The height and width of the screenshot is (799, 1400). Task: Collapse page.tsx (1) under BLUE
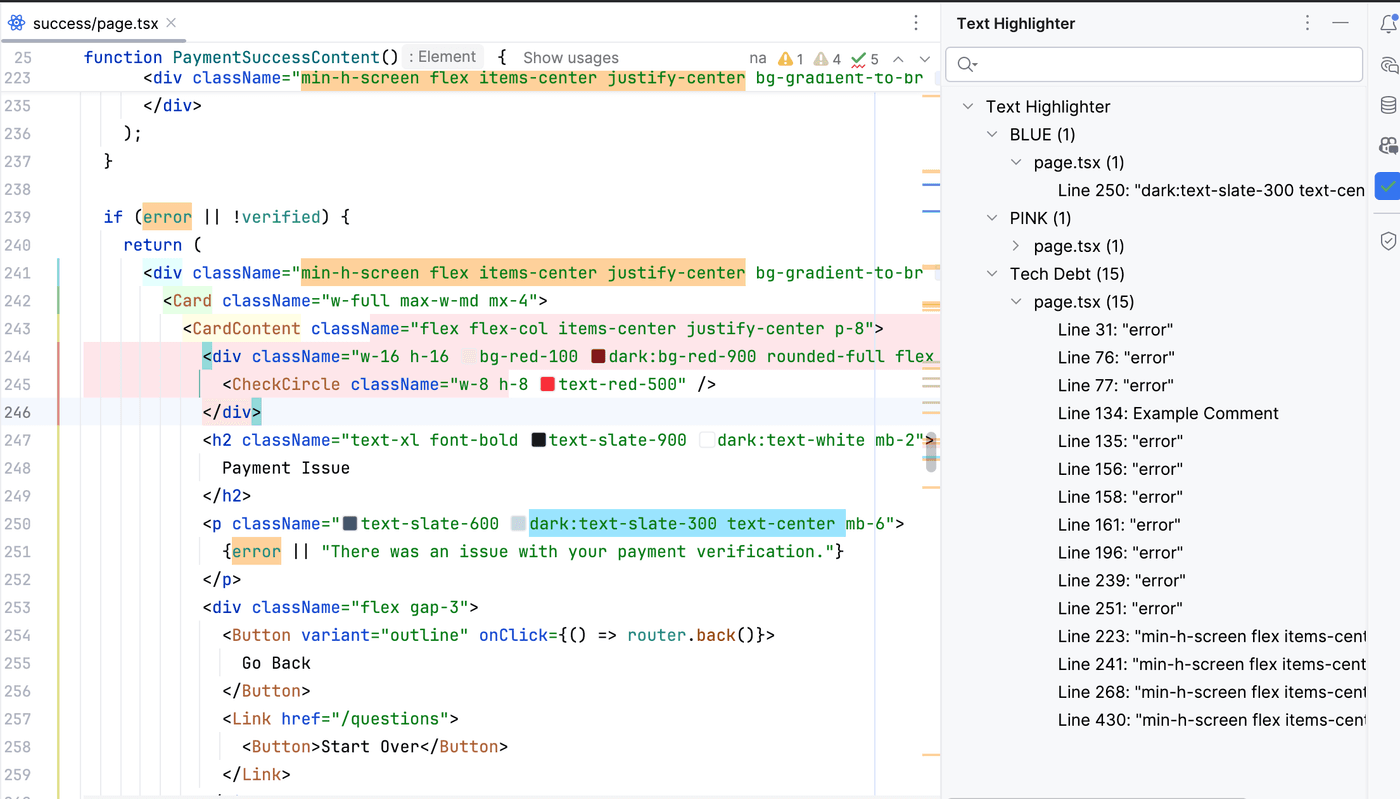(1016, 163)
